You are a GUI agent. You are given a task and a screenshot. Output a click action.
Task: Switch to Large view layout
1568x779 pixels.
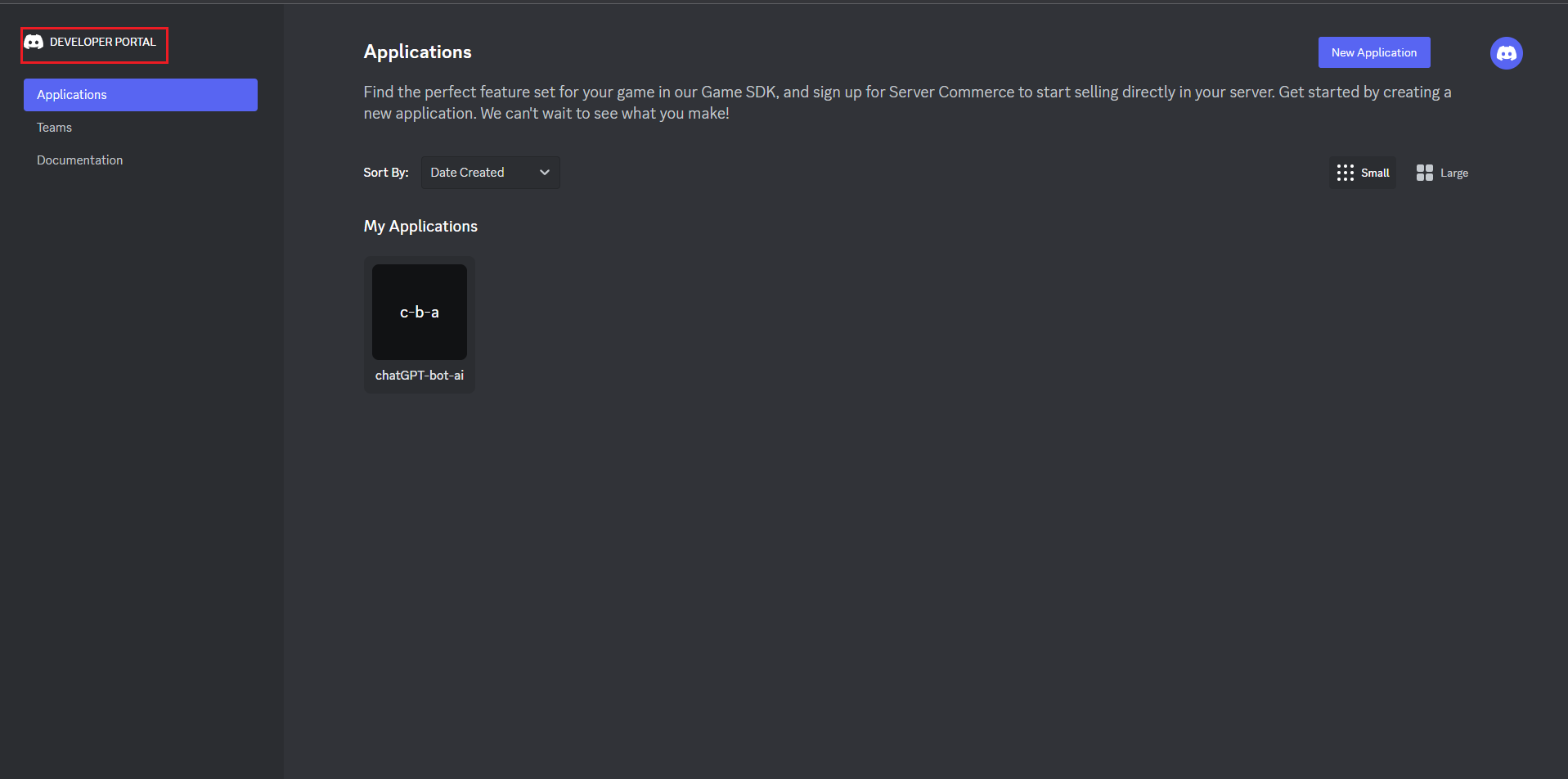pyautogui.click(x=1441, y=173)
